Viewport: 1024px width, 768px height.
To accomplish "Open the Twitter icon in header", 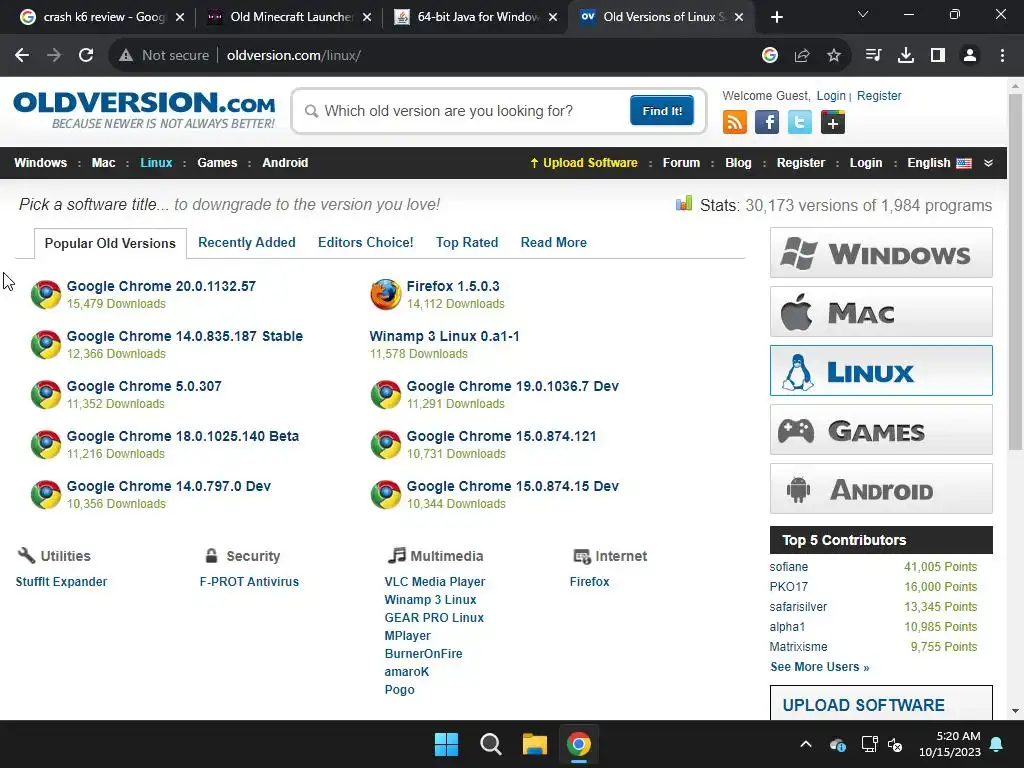I will pos(799,122).
